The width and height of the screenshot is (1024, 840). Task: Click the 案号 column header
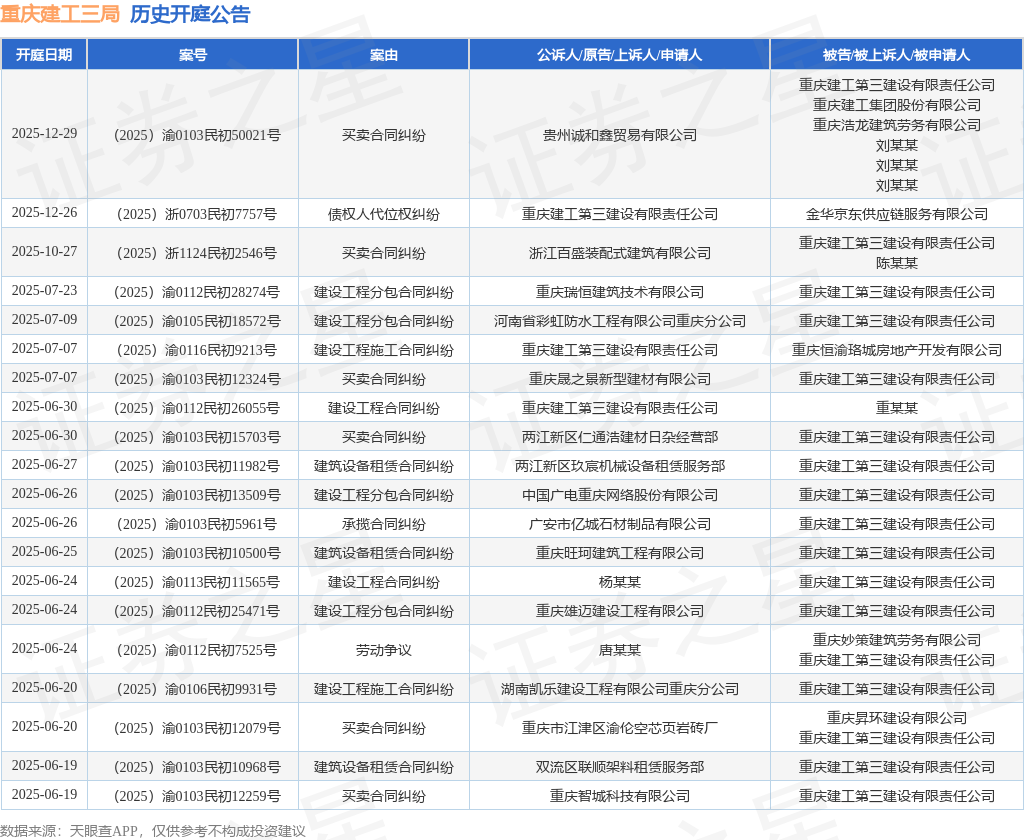coord(193,55)
